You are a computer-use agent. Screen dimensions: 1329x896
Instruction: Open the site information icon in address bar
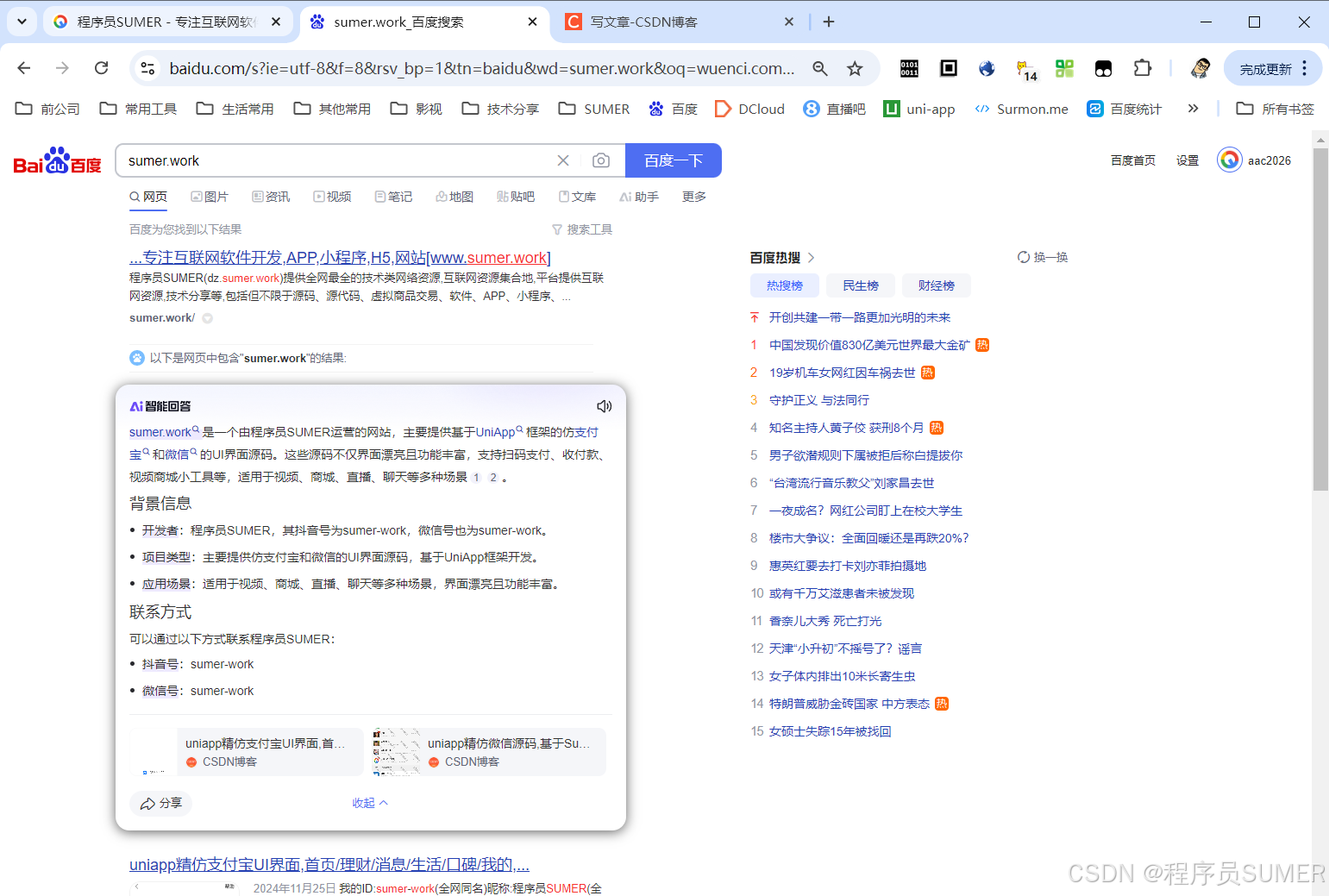pos(147,68)
